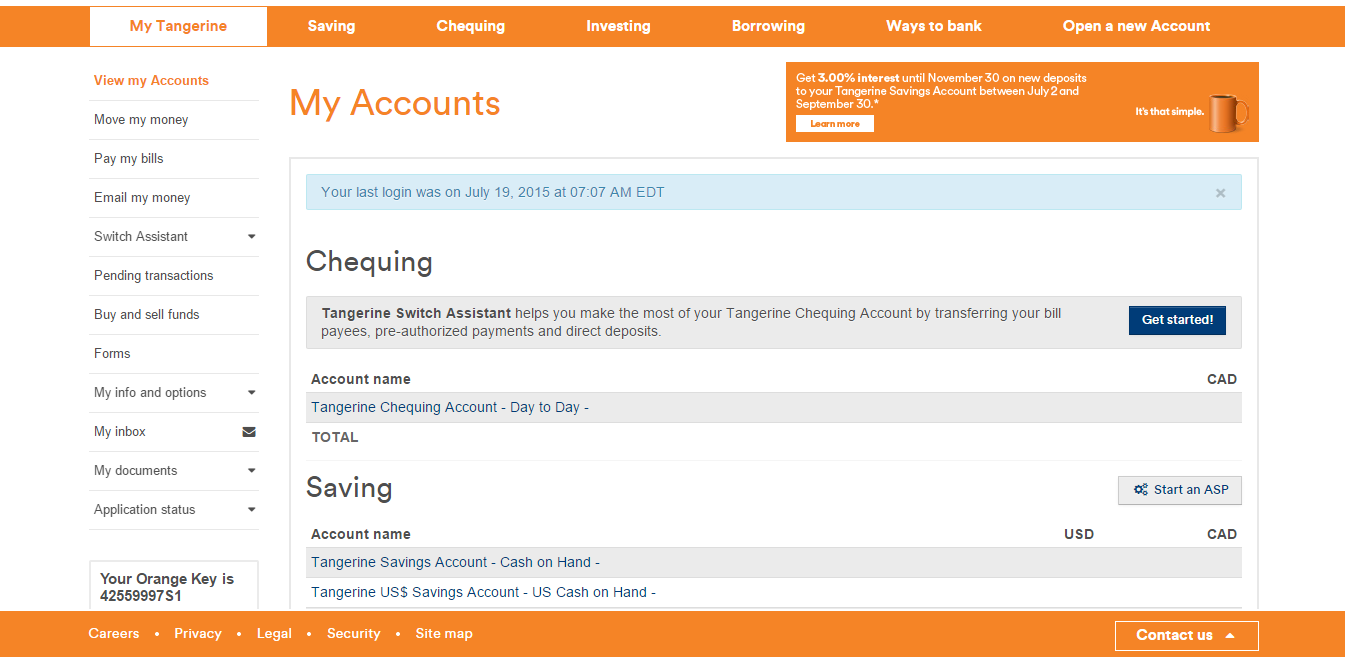Open Move my money page
The image size is (1345, 657).
pyautogui.click(x=141, y=120)
